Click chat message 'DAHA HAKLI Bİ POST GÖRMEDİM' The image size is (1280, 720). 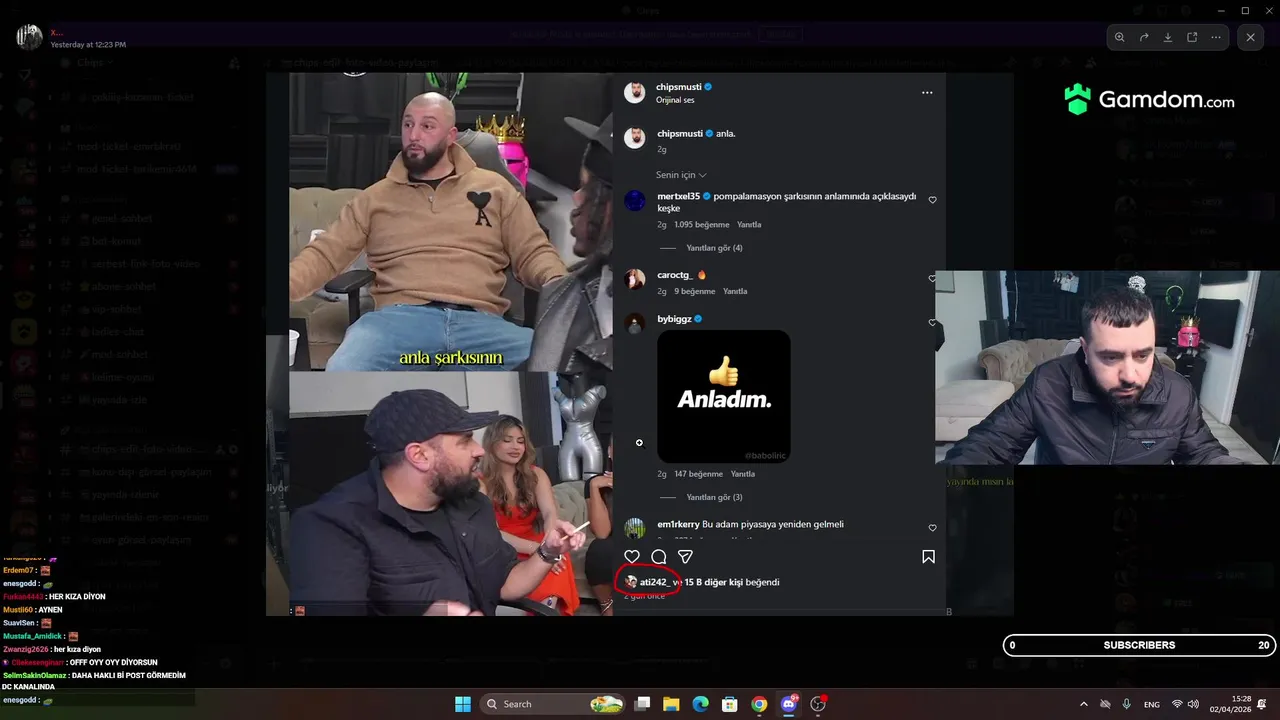tap(128, 675)
